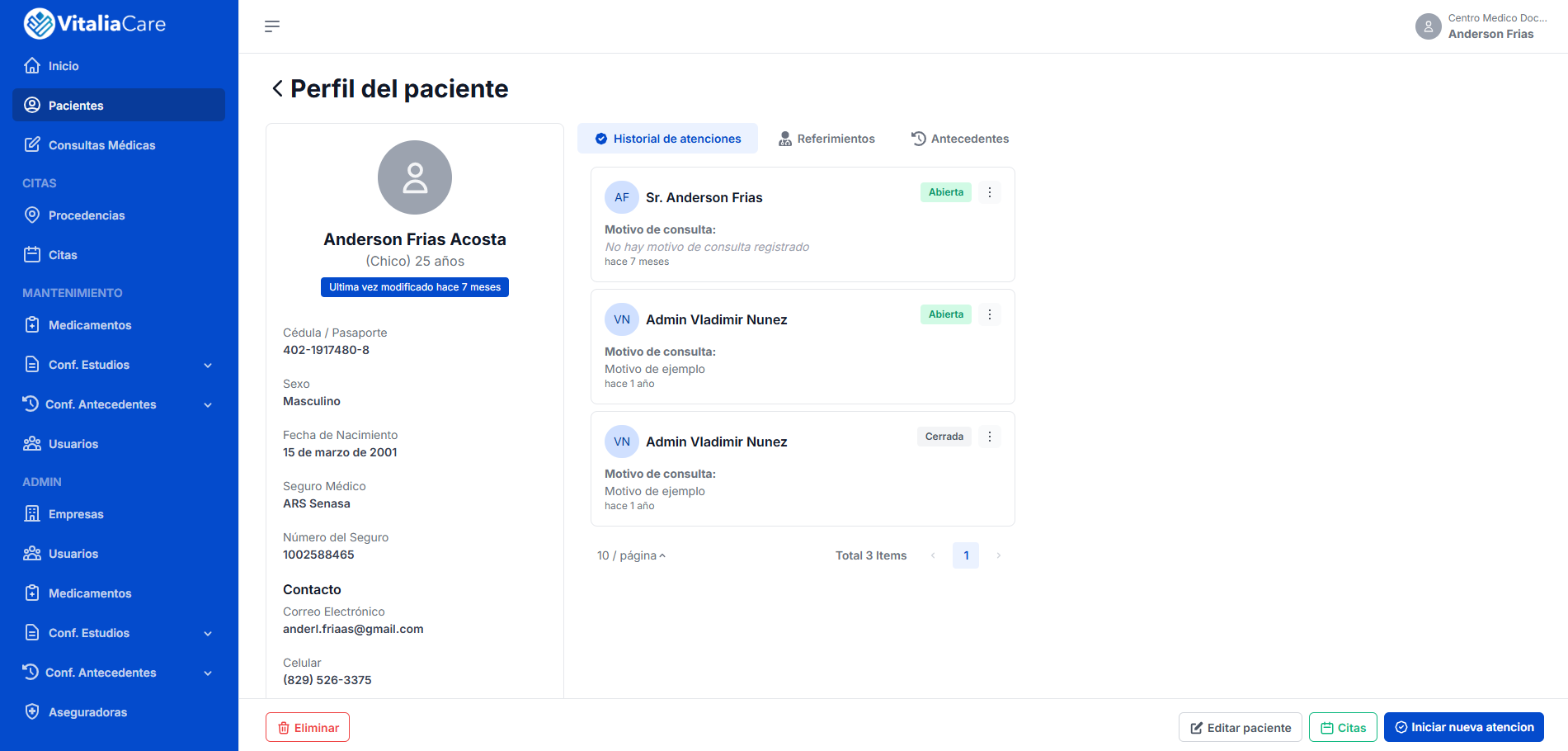Open Medicamentos under Mantenimiento
1568x751 pixels.
119,324
